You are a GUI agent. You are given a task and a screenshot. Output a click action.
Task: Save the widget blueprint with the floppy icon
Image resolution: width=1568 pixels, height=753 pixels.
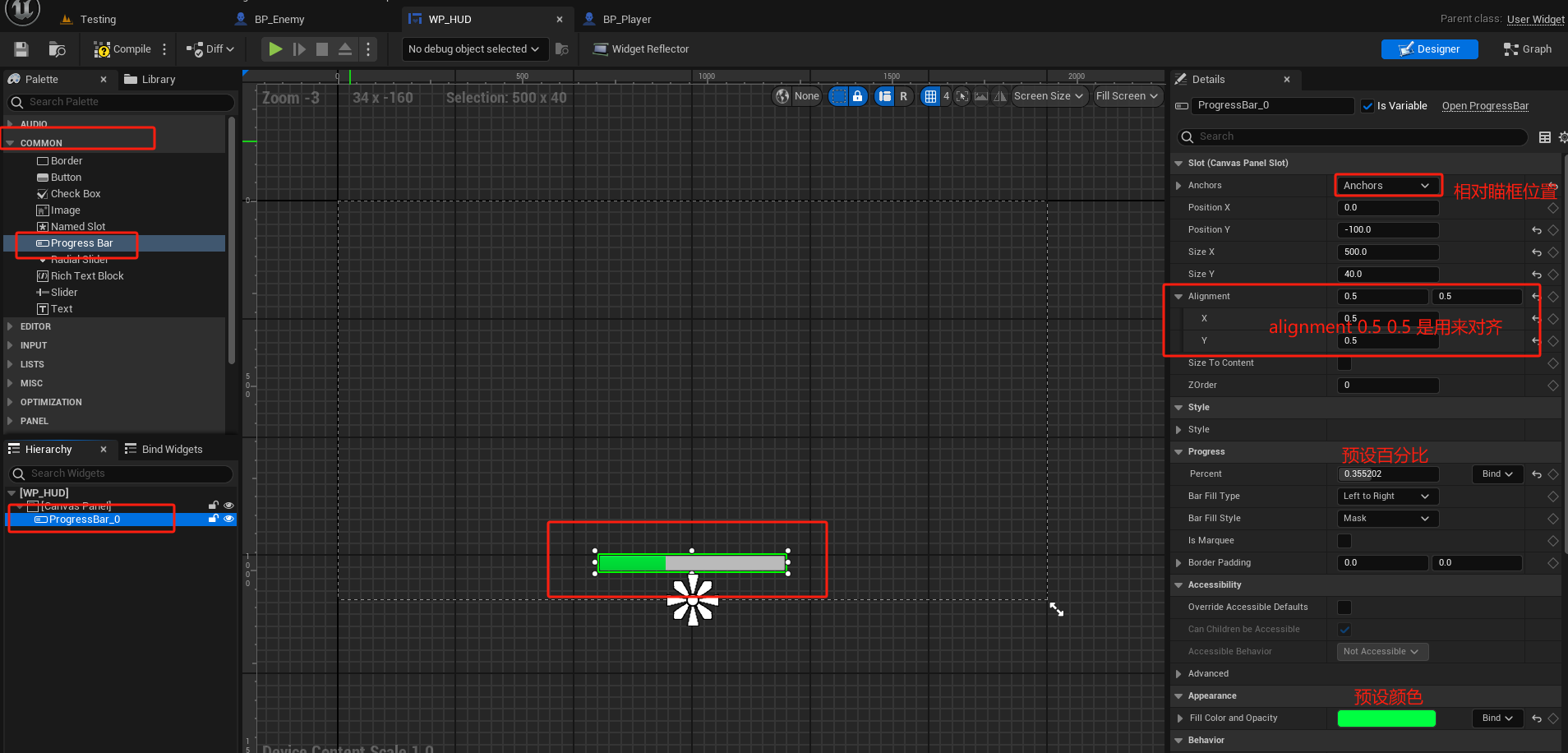coord(21,49)
